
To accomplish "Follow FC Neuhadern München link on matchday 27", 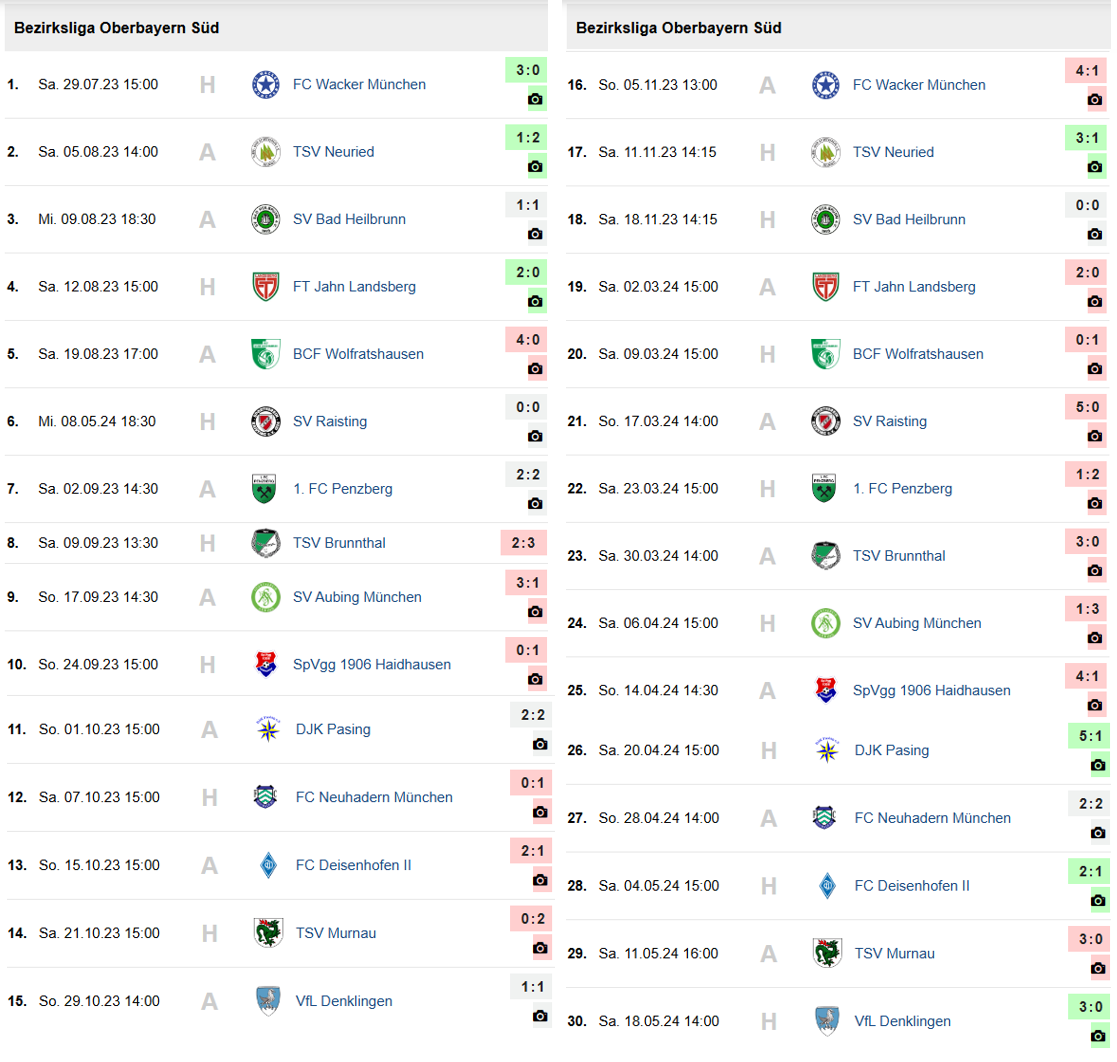I will 932,818.
